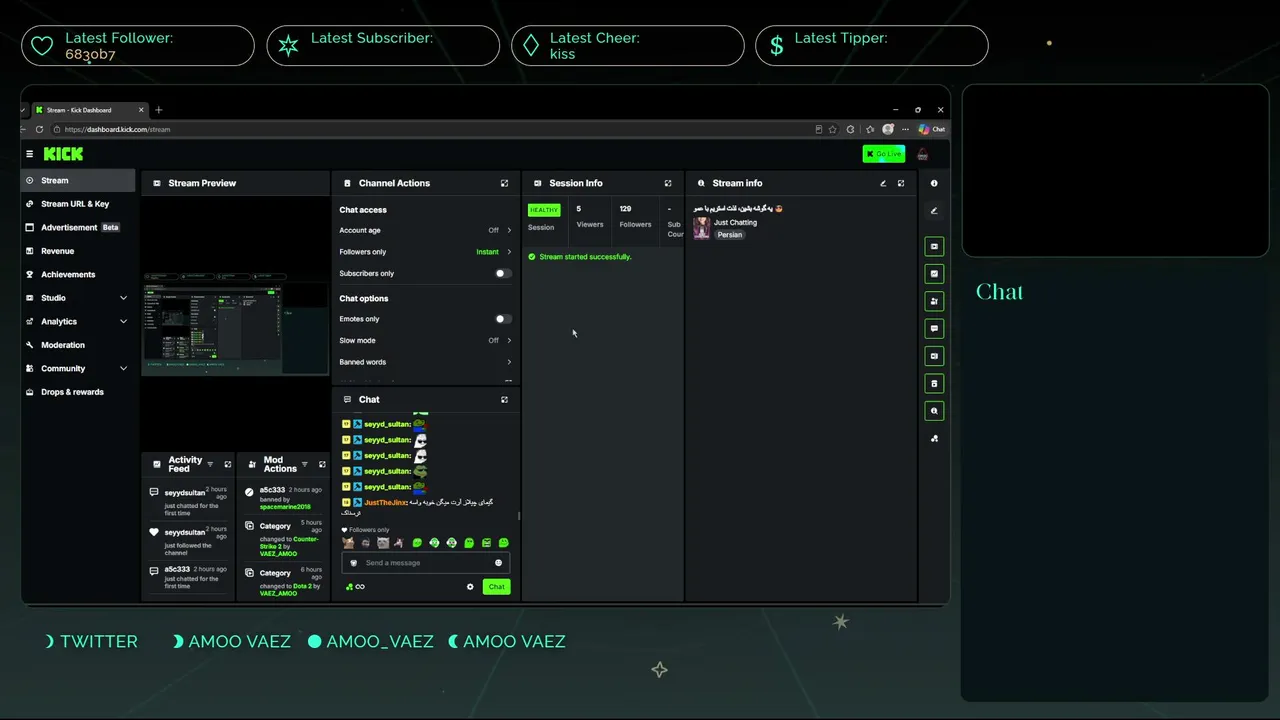Image resolution: width=1280 pixels, height=720 pixels.
Task: Toggle Stream info widget in right rail
Action: (934, 411)
